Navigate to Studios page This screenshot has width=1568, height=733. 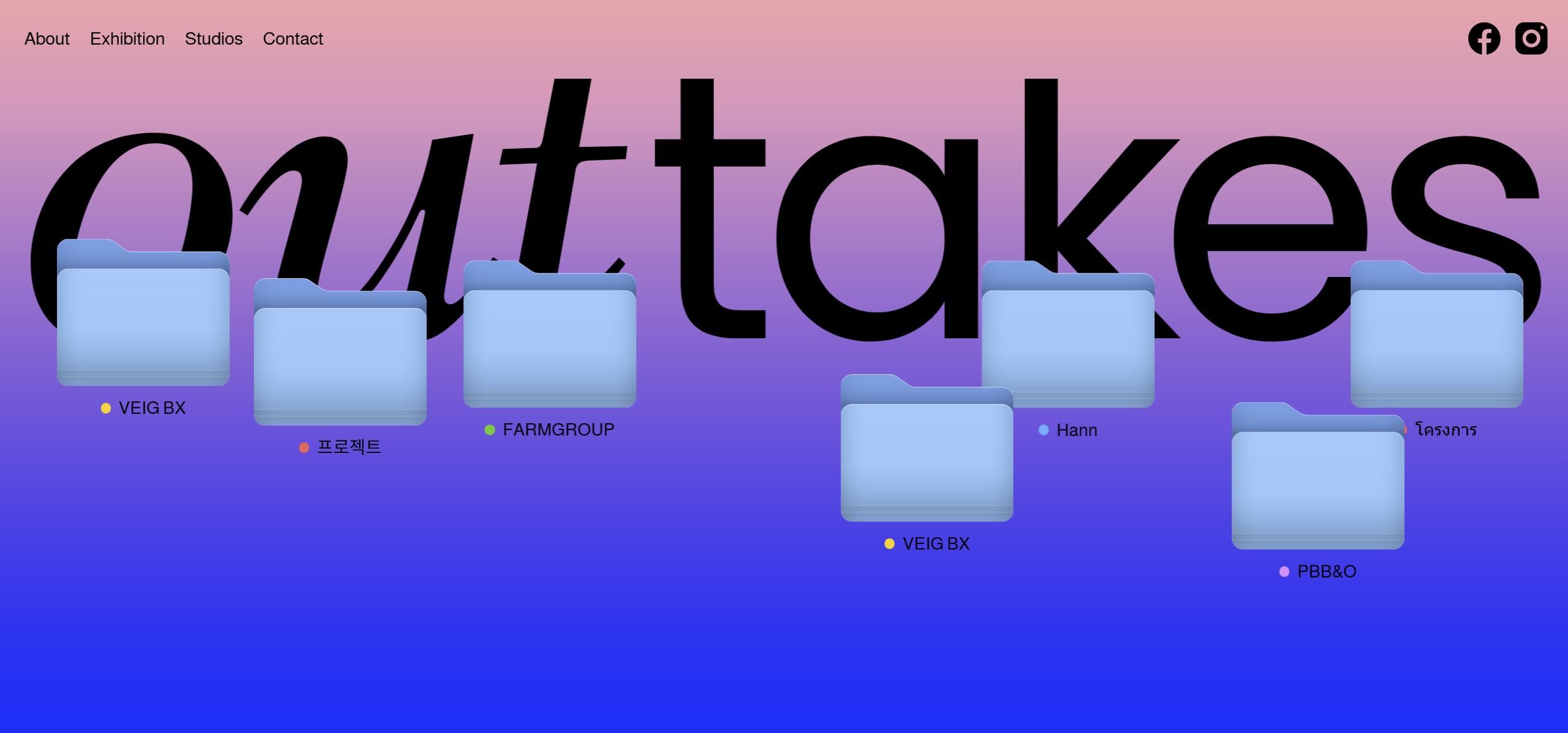click(214, 39)
